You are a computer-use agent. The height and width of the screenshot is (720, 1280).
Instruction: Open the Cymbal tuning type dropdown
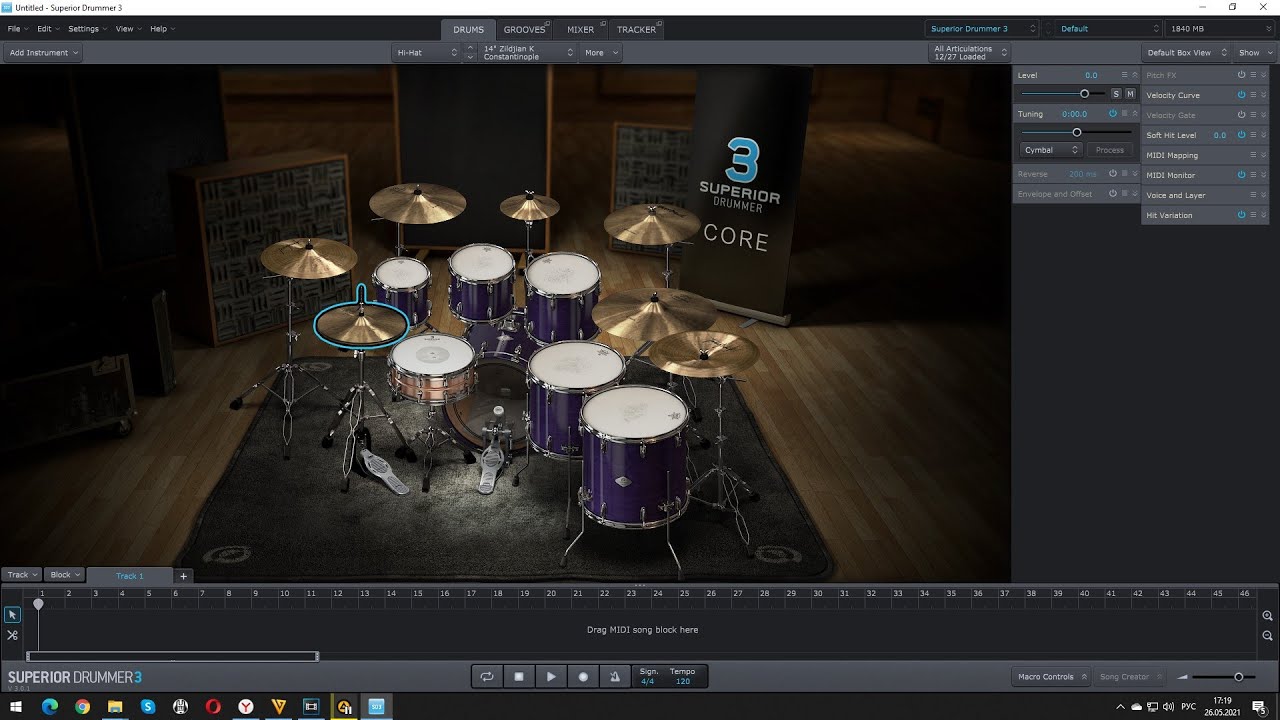1051,150
